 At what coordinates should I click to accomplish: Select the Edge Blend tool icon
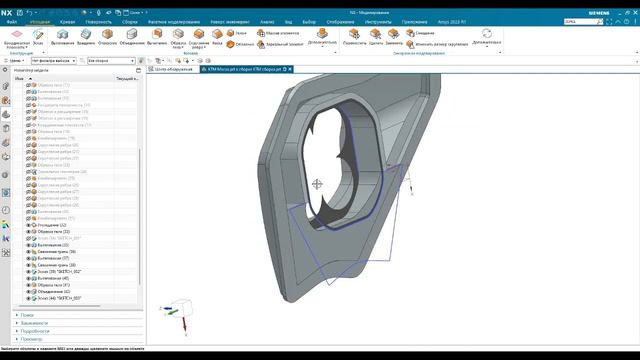point(199,34)
